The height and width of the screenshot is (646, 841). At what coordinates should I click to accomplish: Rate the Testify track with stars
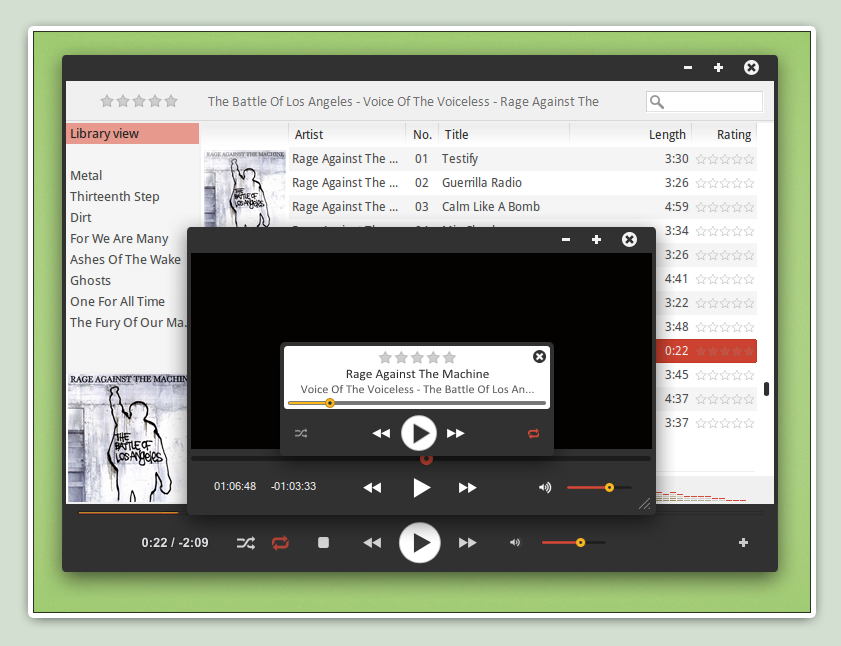725,159
